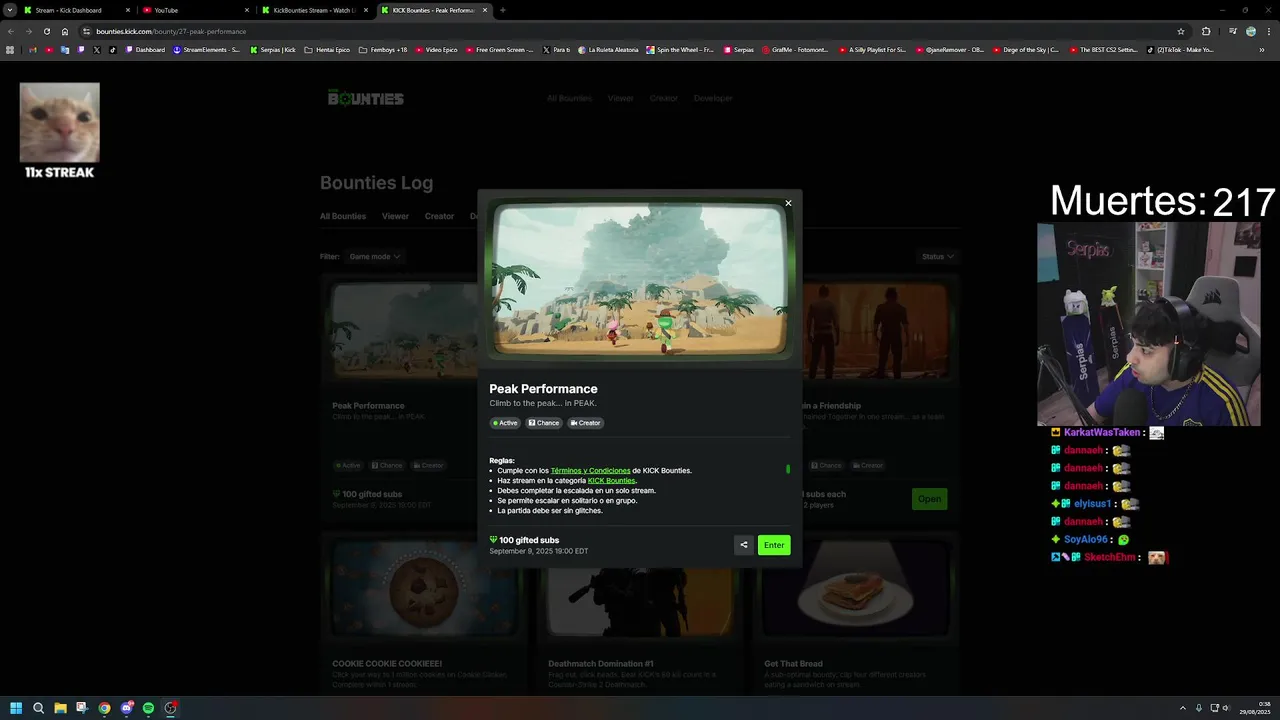Open the Términos y Condiciones link
This screenshot has width=1280, height=720.
(x=590, y=470)
